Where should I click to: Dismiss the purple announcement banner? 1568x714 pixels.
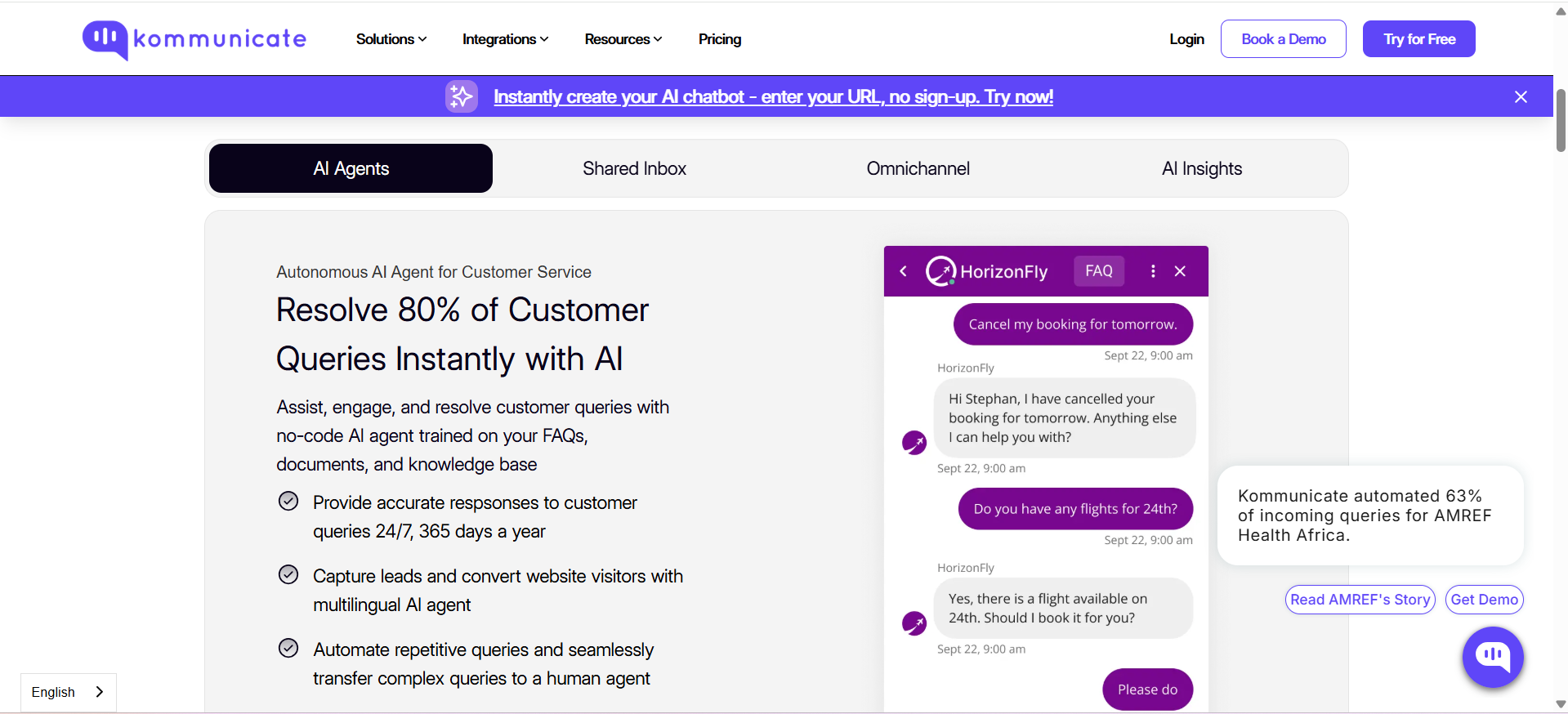coord(1521,96)
